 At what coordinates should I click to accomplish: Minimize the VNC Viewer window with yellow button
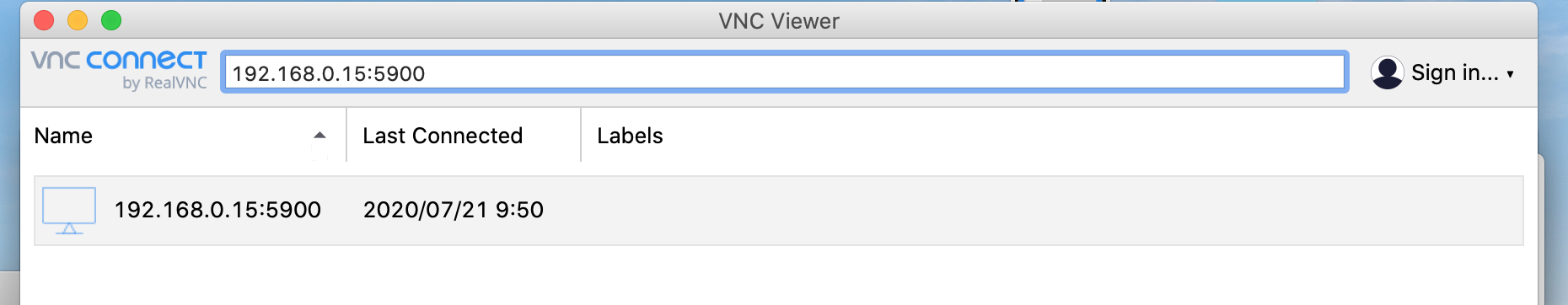(x=78, y=19)
